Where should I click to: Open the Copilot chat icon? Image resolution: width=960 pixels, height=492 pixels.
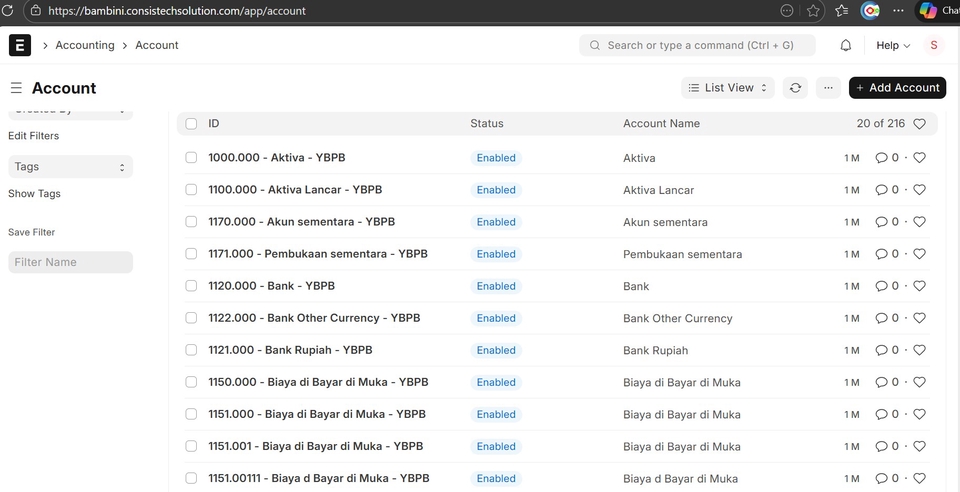[928, 10]
